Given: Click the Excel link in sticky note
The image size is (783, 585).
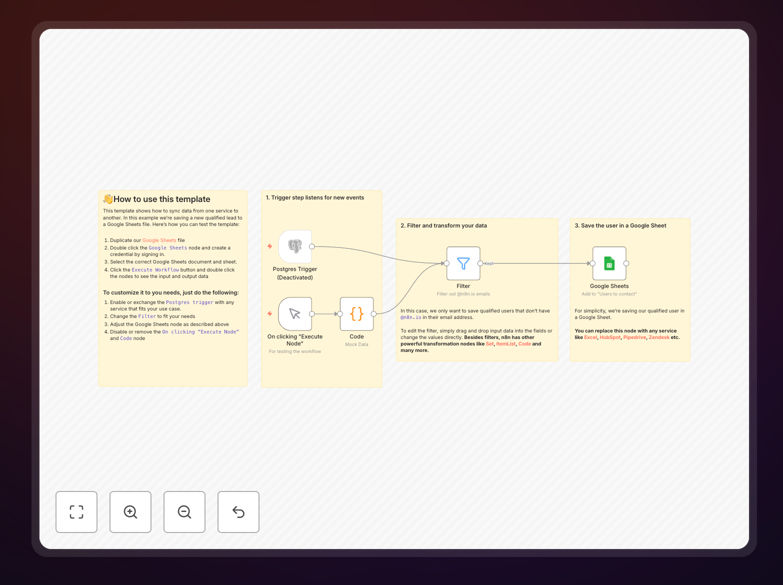Looking at the screenshot, I should click(x=590, y=337).
